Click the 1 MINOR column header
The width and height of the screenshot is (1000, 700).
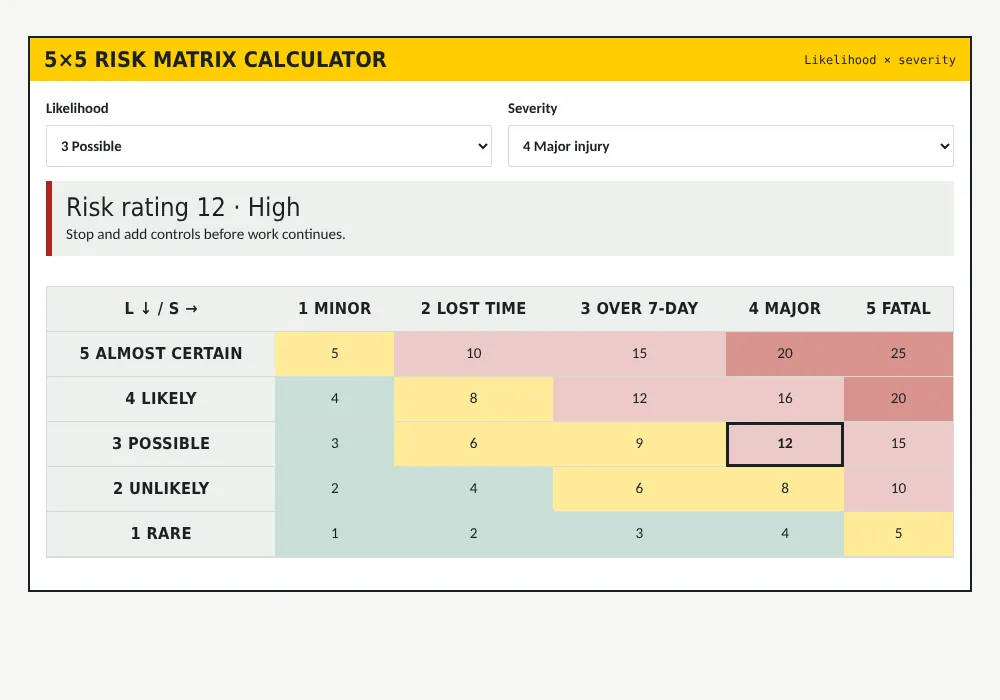tap(334, 309)
